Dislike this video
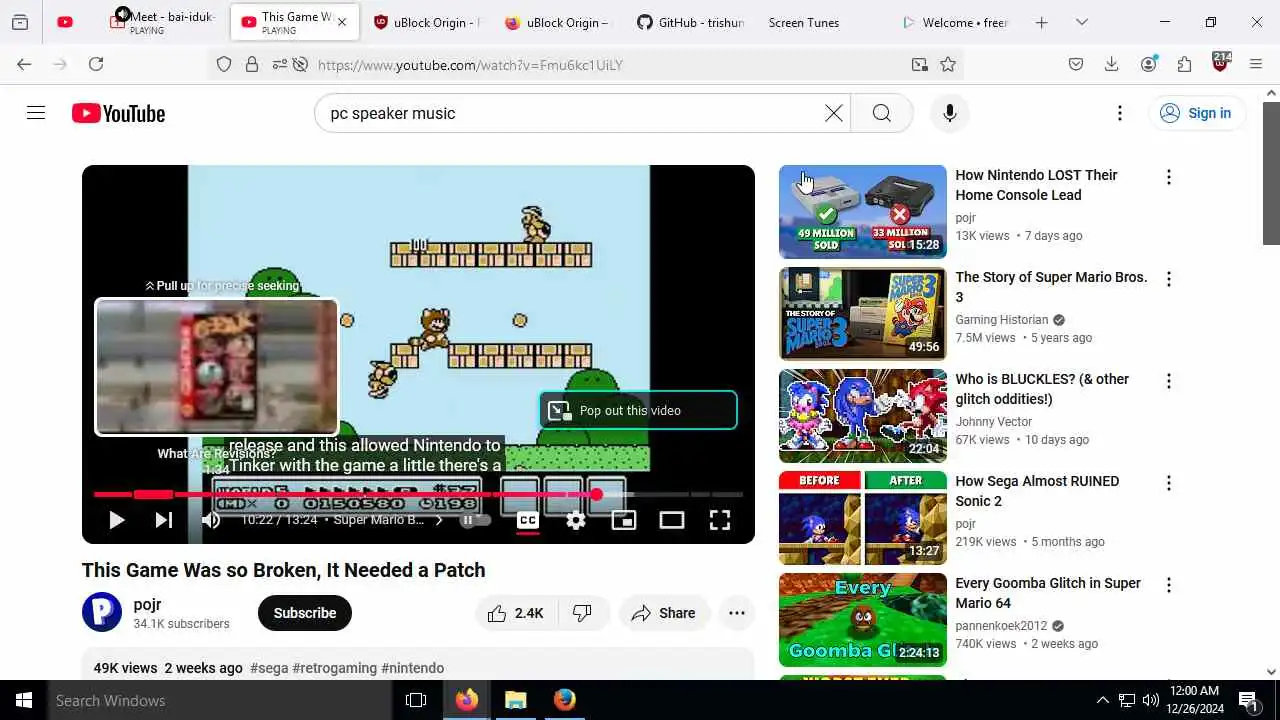 point(582,613)
